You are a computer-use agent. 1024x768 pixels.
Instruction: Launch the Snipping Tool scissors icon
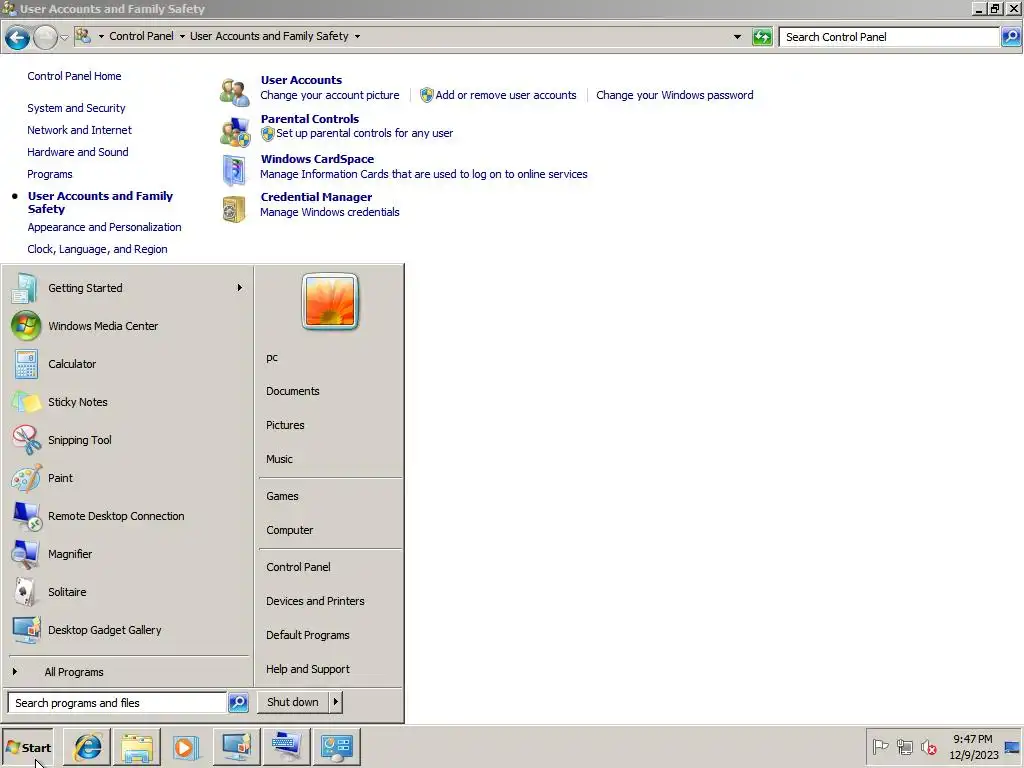coord(26,440)
